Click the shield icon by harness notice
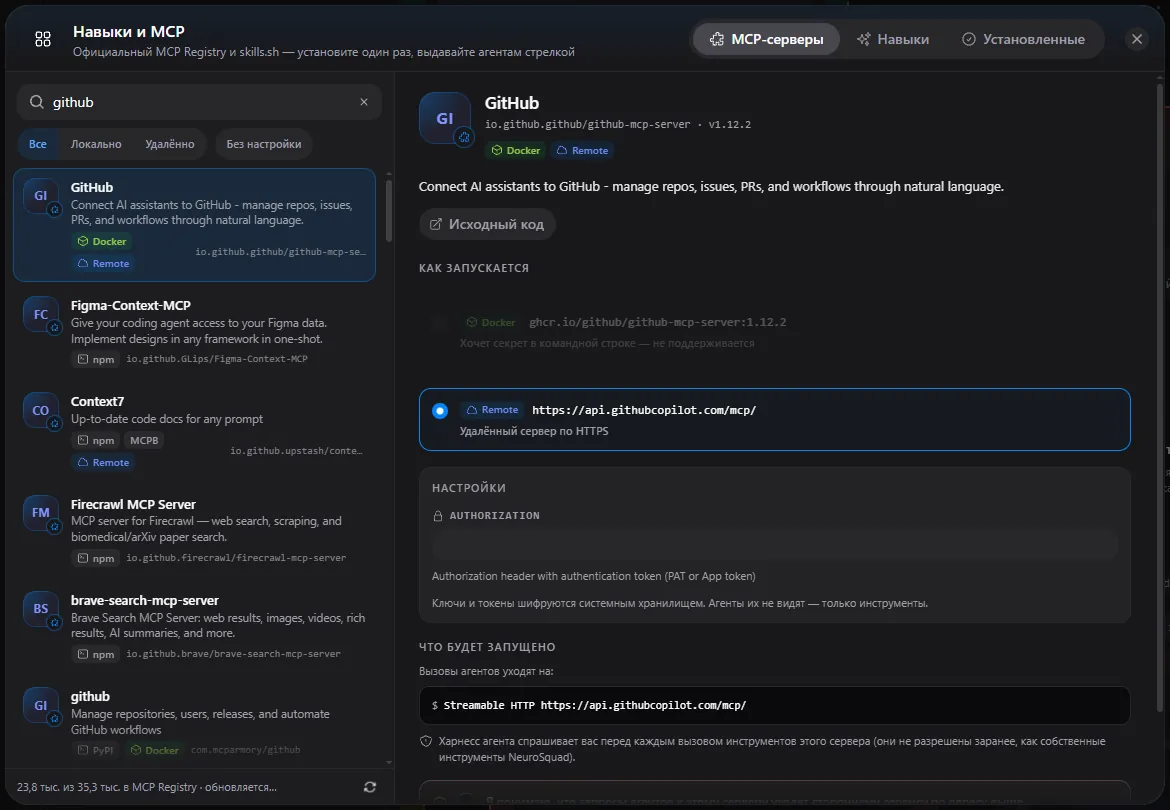 point(426,741)
